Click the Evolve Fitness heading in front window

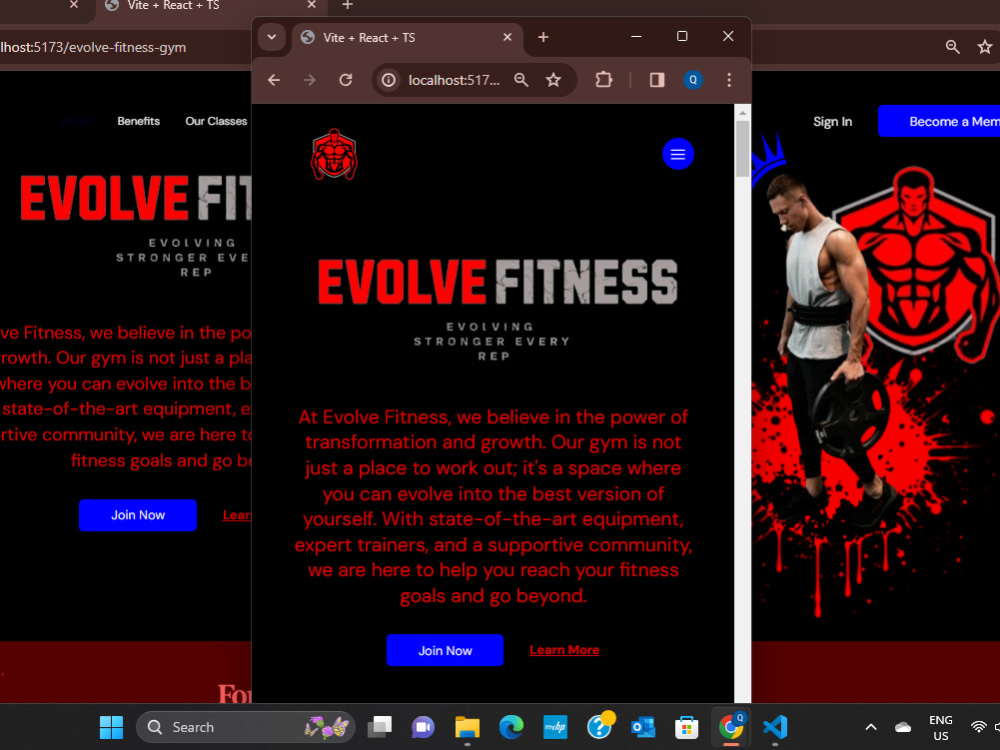(x=498, y=281)
